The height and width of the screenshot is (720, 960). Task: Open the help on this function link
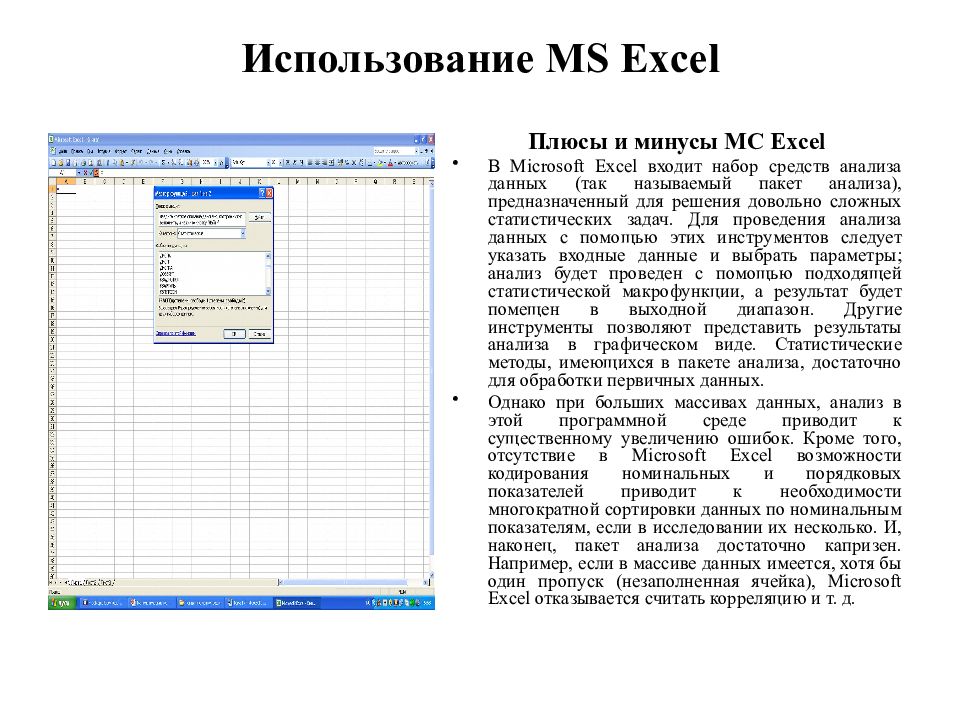(176, 334)
